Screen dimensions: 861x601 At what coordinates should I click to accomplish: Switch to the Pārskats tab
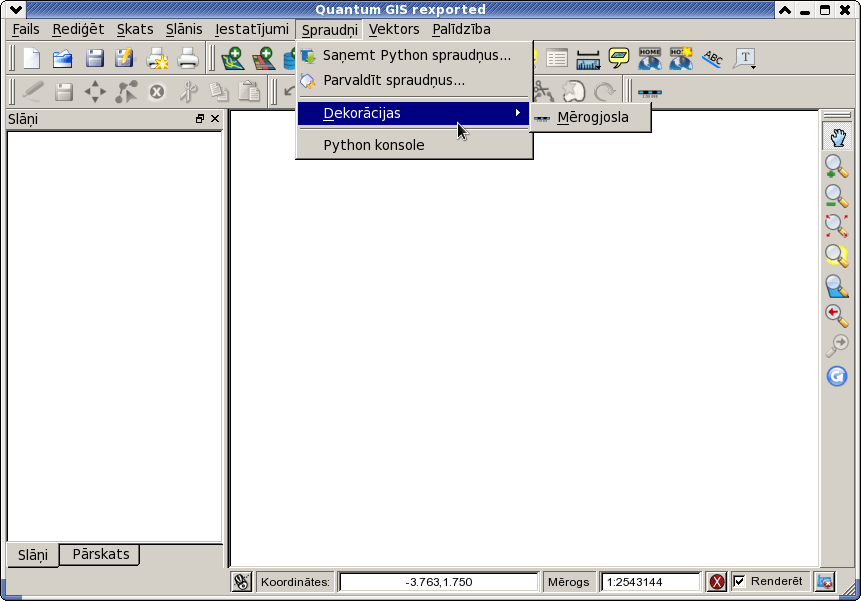[100, 554]
